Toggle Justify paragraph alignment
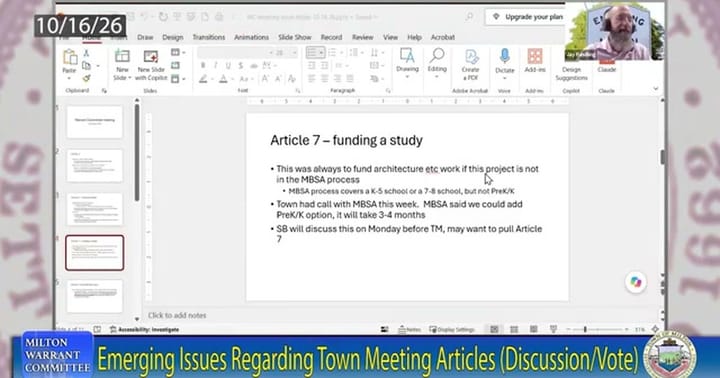Image resolution: width=720 pixels, height=378 pixels. pos(350,79)
